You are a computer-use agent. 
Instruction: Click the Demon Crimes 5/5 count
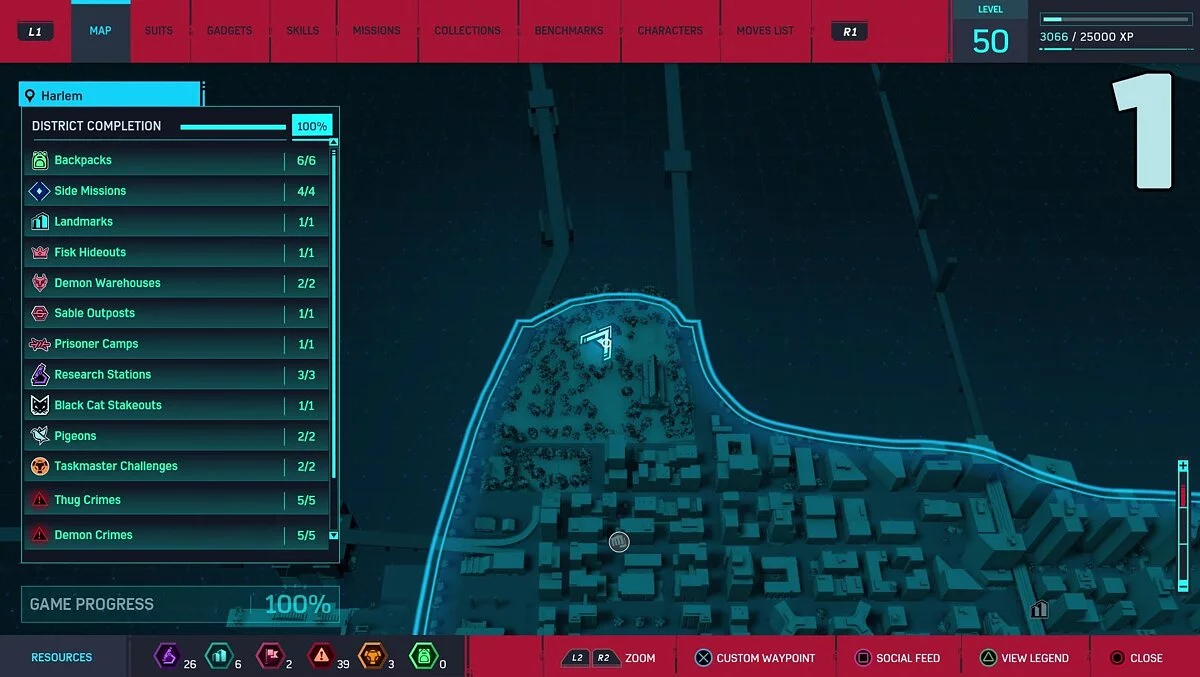[306, 535]
